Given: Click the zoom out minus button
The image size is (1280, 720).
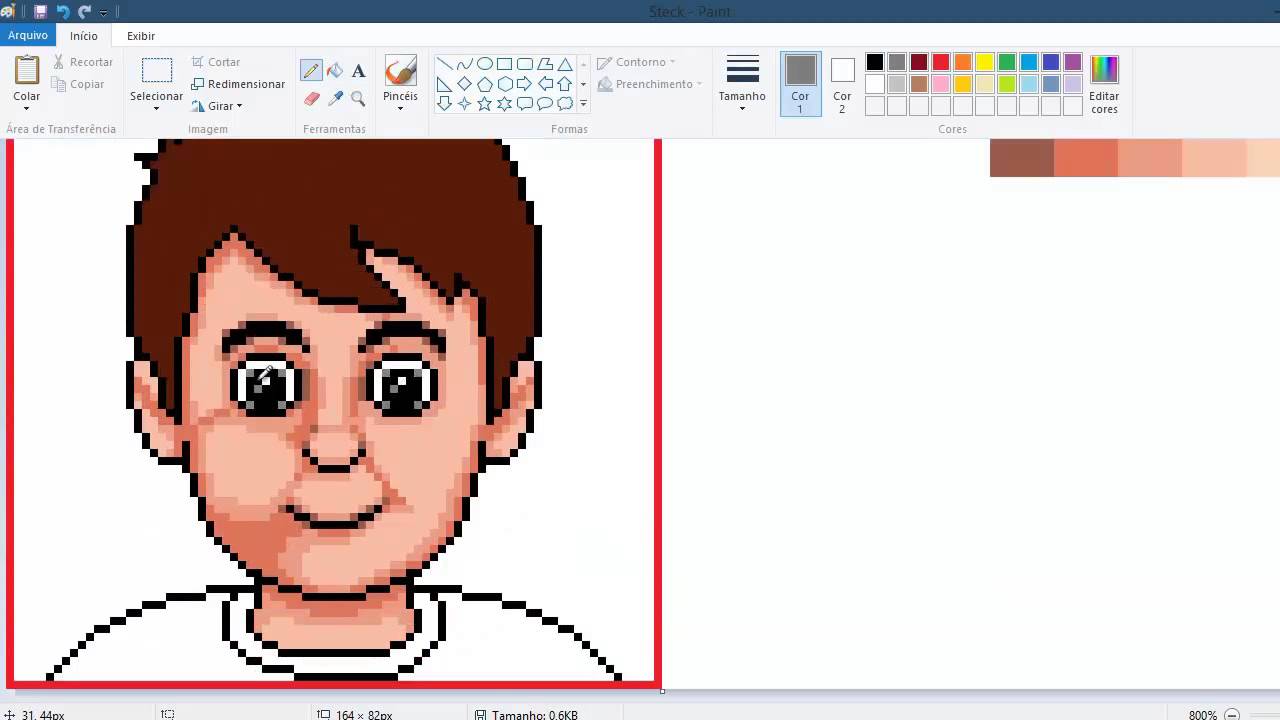Looking at the screenshot, I should click(x=1232, y=714).
